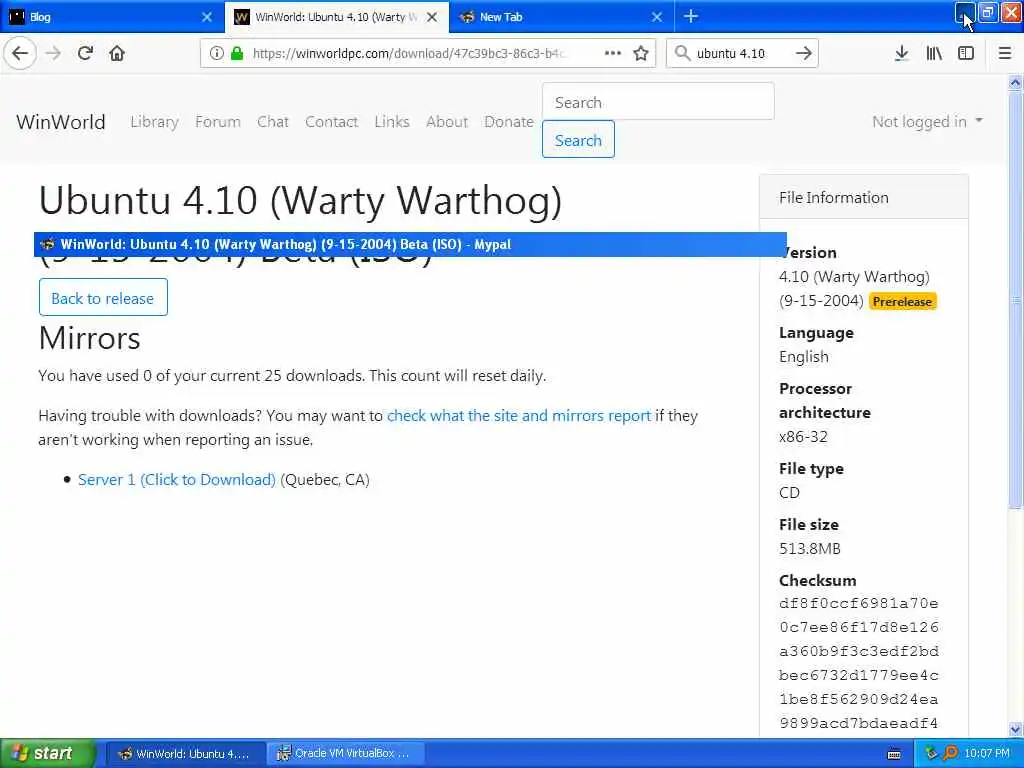
Task: Click the Prerelease badge
Action: point(903,301)
